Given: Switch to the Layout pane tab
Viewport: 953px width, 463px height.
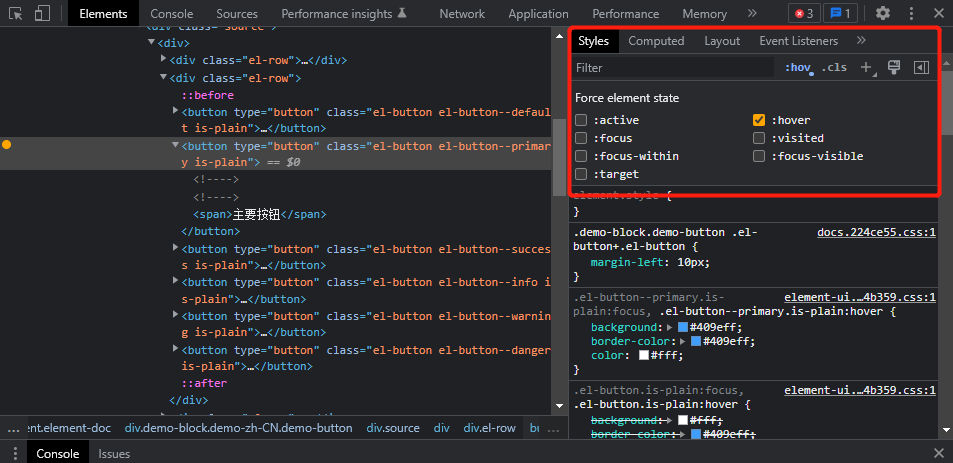Looking at the screenshot, I should [x=722, y=41].
